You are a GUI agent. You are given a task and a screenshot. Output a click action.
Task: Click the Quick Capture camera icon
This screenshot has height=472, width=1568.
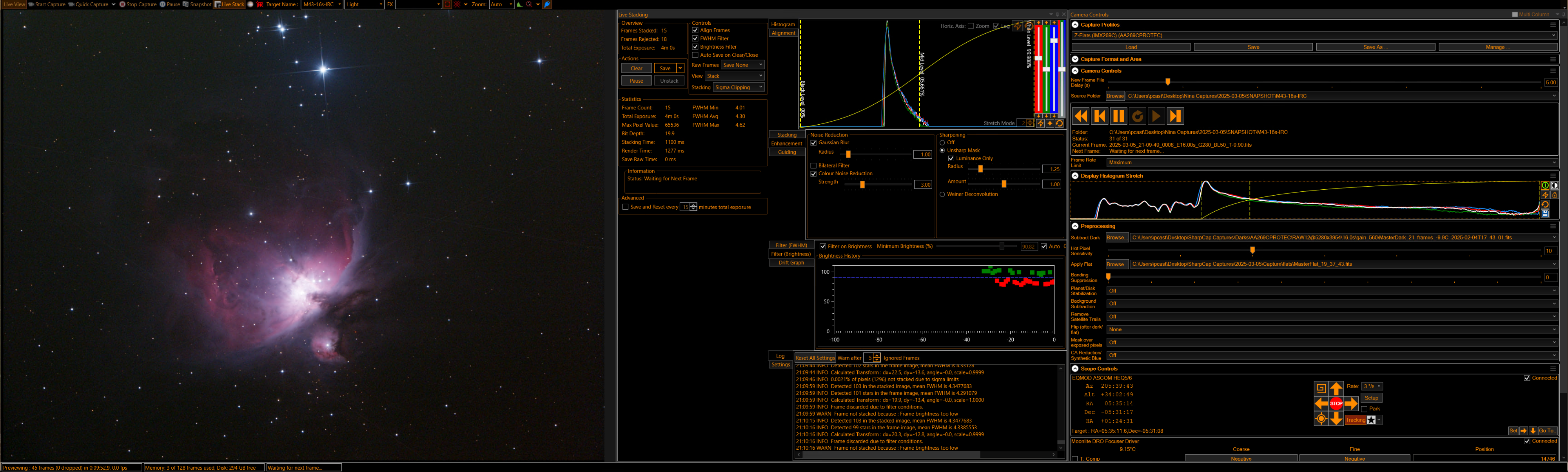pos(71,4)
